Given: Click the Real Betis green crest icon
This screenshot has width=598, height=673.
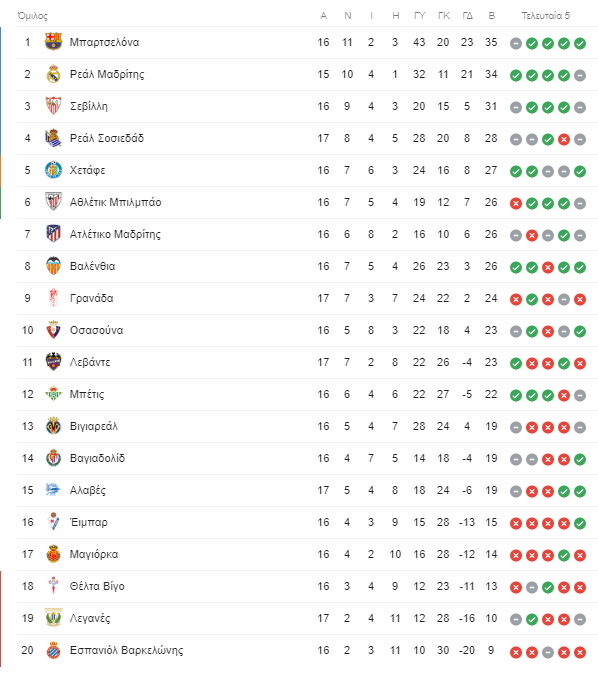Looking at the screenshot, I should click(53, 394).
